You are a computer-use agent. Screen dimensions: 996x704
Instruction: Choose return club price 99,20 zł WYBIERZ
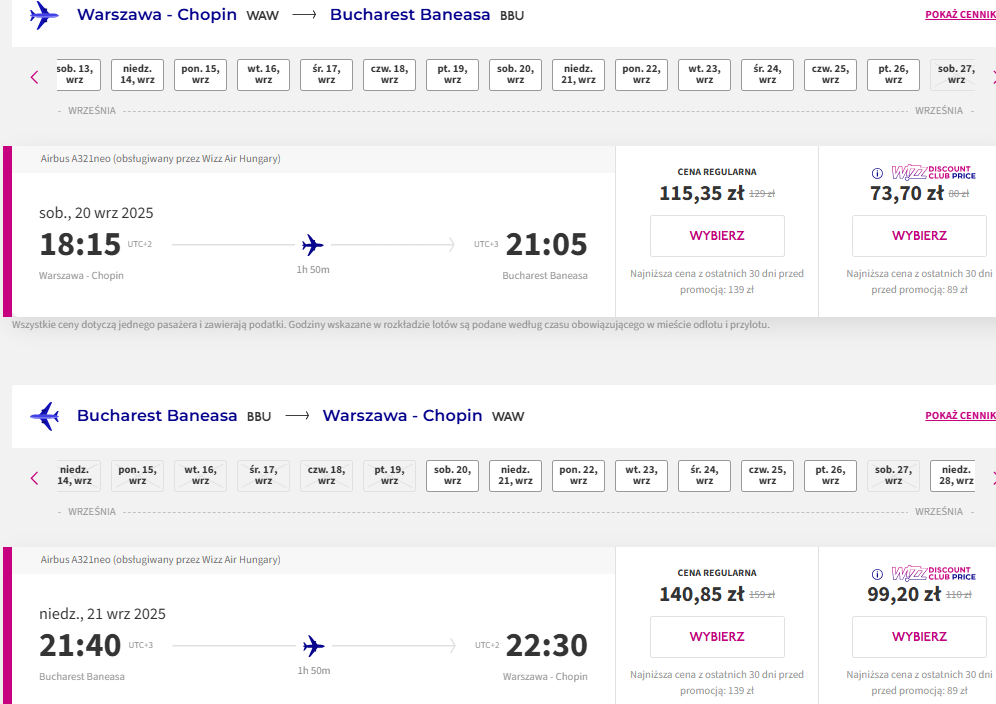[919, 637]
